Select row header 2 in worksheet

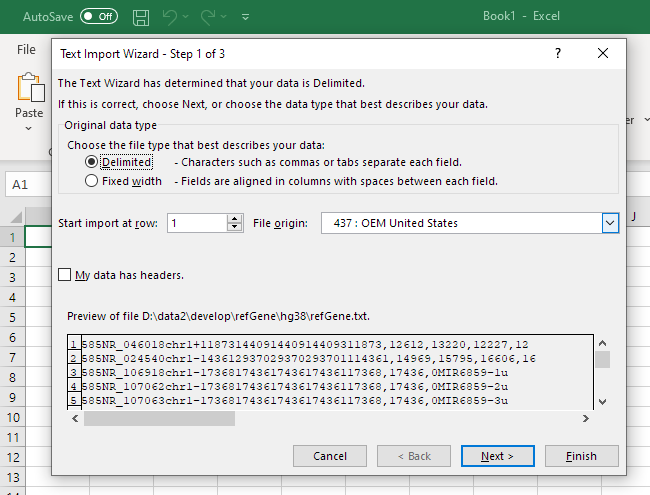12,257
